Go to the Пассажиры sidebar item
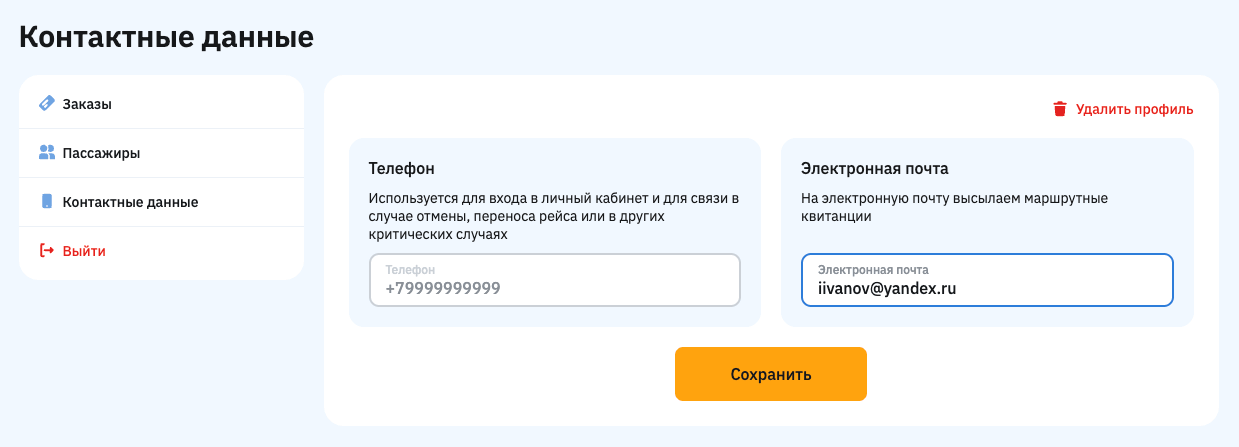The height and width of the screenshot is (447, 1239). click(x=161, y=153)
